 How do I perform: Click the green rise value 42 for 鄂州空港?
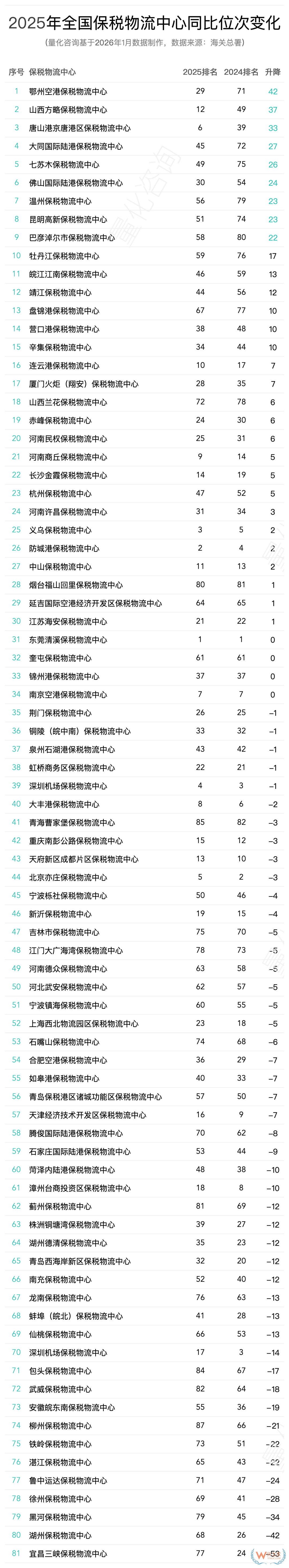click(x=273, y=91)
